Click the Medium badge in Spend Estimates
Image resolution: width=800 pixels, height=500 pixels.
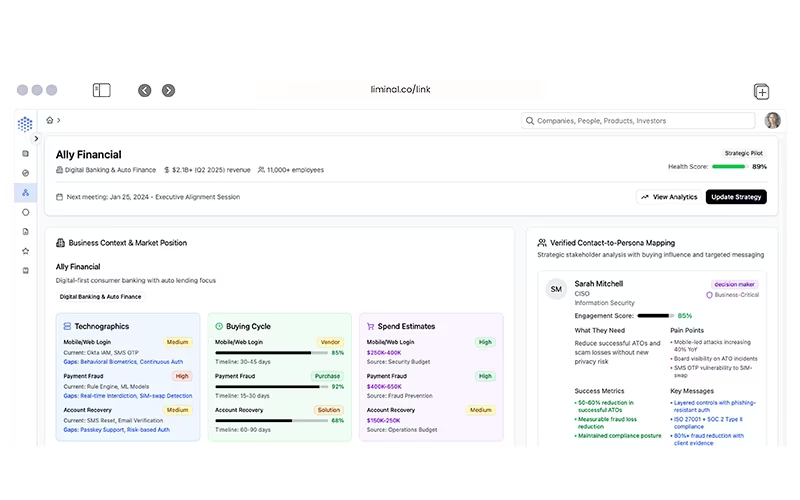(481, 410)
